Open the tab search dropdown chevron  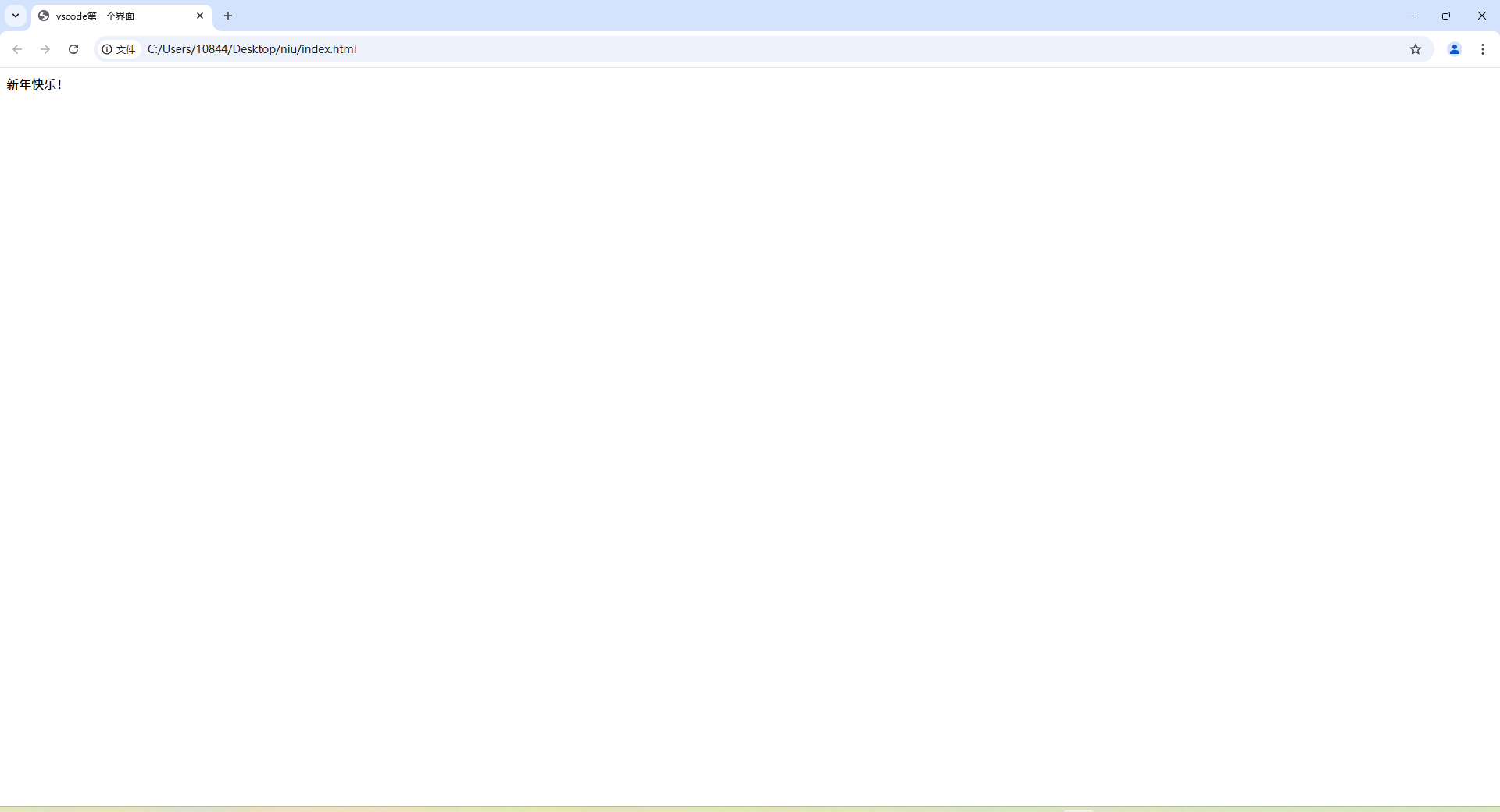coord(15,16)
